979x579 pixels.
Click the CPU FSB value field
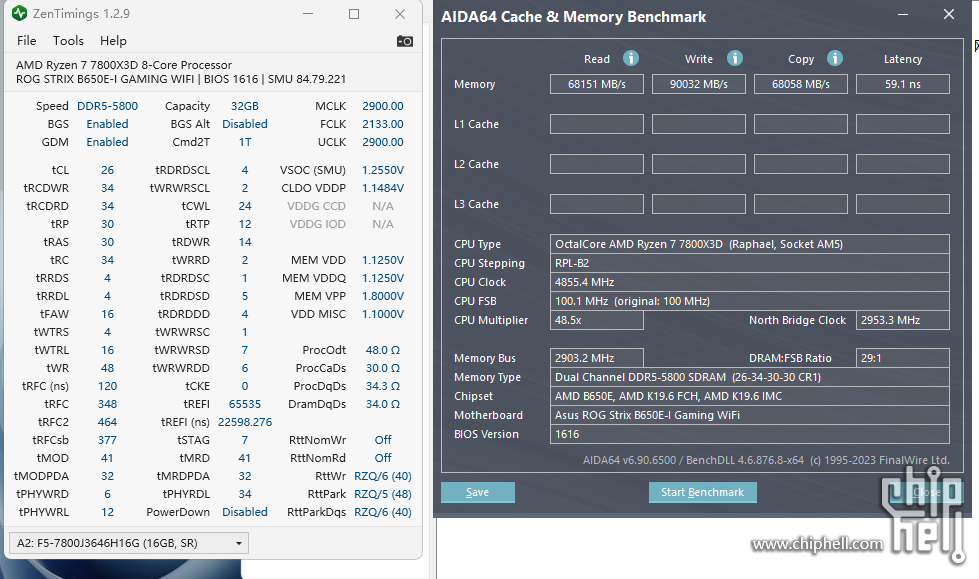click(750, 301)
